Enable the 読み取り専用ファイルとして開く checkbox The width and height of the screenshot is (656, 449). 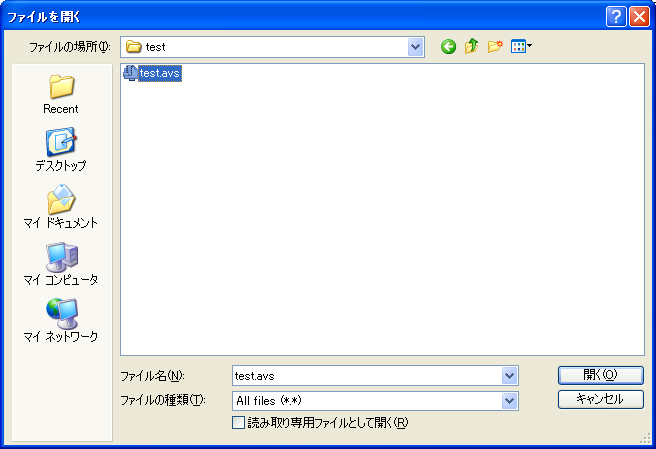tap(238, 423)
